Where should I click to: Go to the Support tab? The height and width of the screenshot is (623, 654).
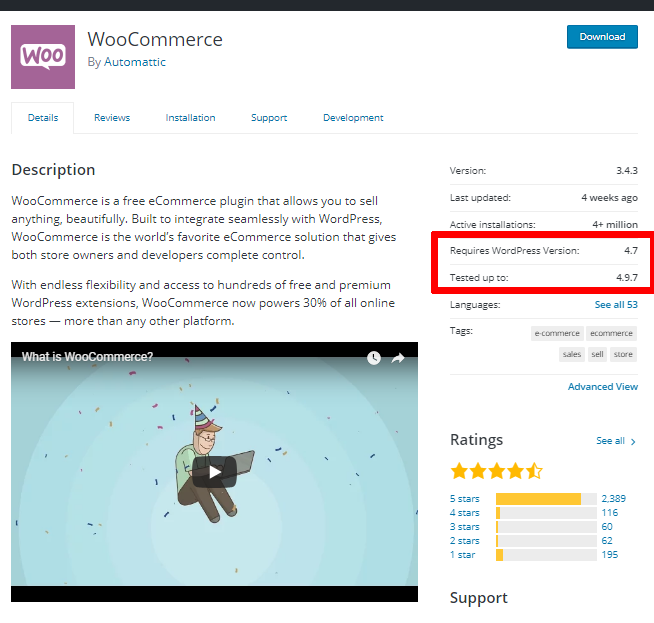pyautogui.click(x=269, y=118)
